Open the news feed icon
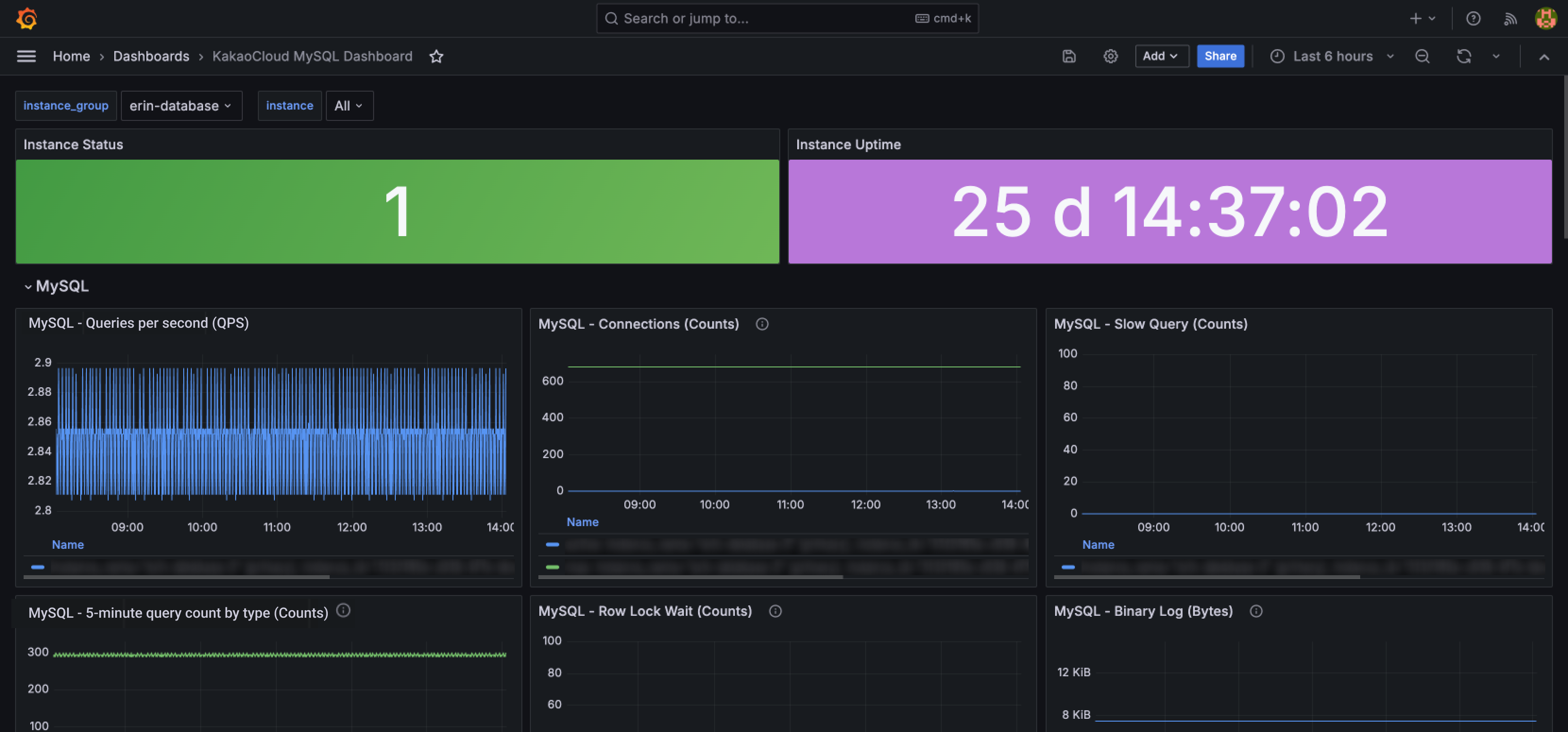This screenshot has width=1568, height=732. click(1510, 18)
